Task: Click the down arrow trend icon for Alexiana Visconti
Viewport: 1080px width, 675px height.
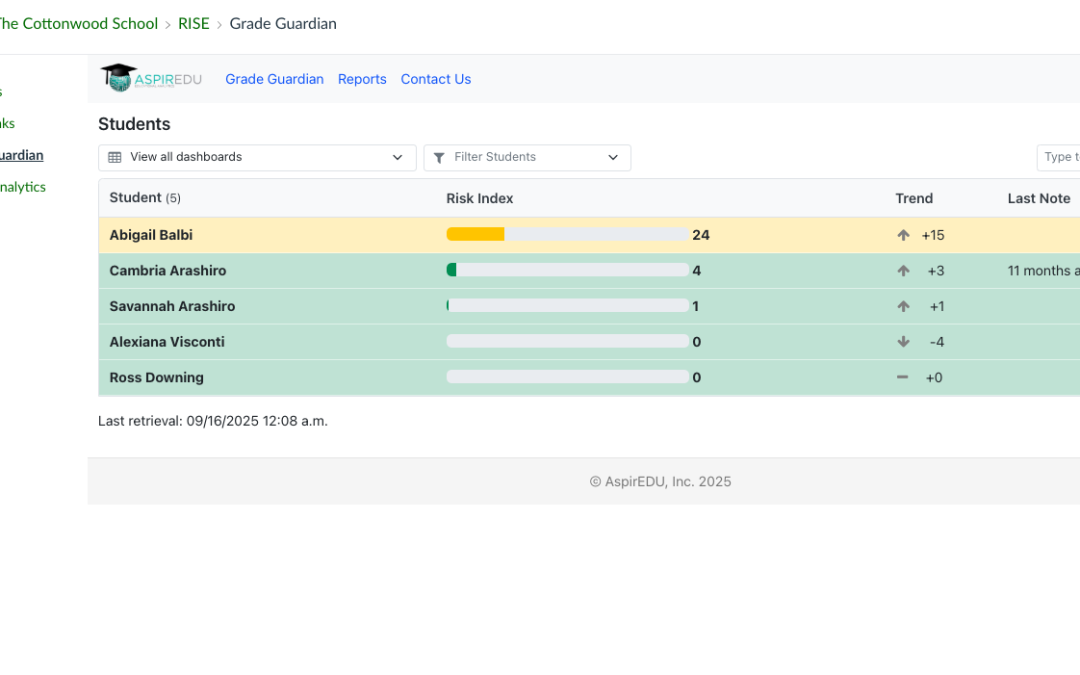Action: tap(903, 342)
